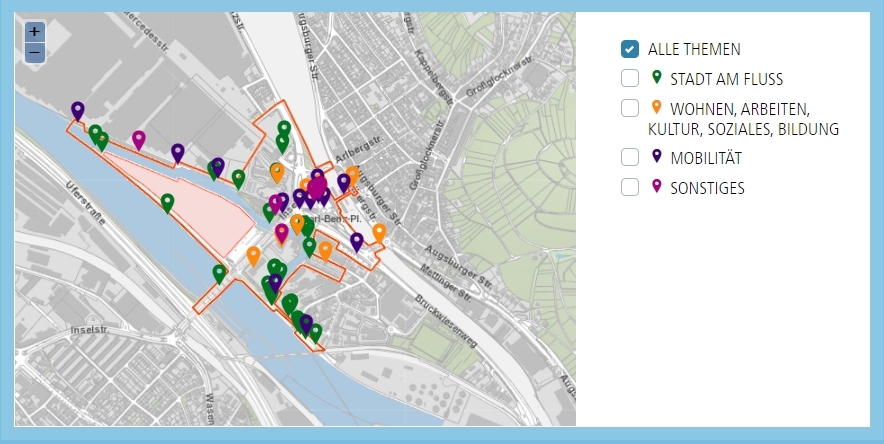
Task: Click the lone green marker on the southwest riverbank
Action: coord(219,273)
